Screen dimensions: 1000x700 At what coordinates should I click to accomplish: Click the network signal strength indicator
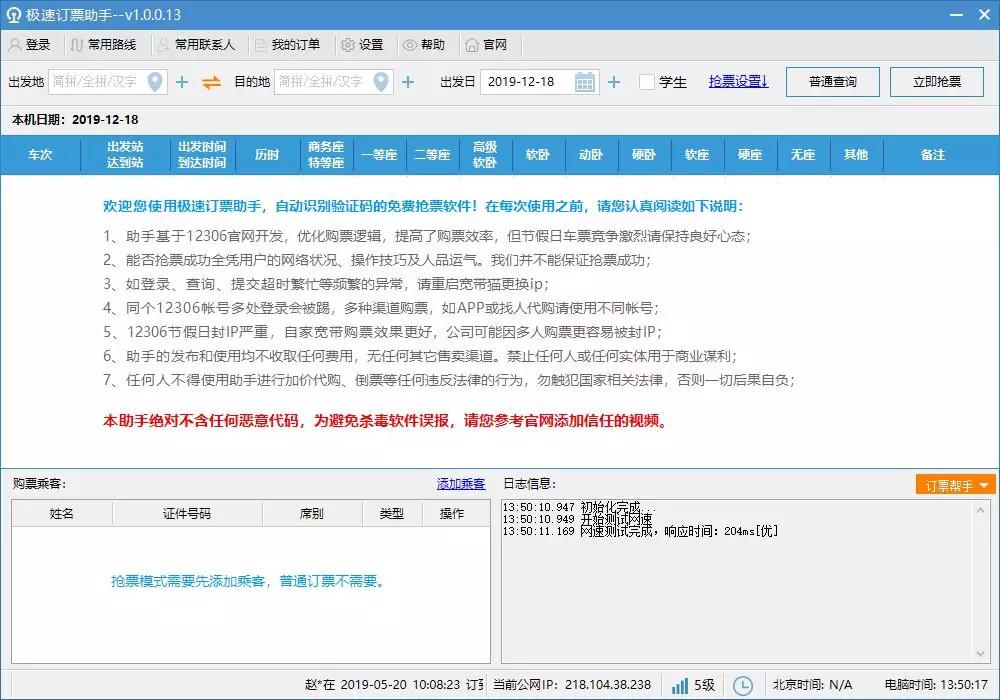click(680, 686)
